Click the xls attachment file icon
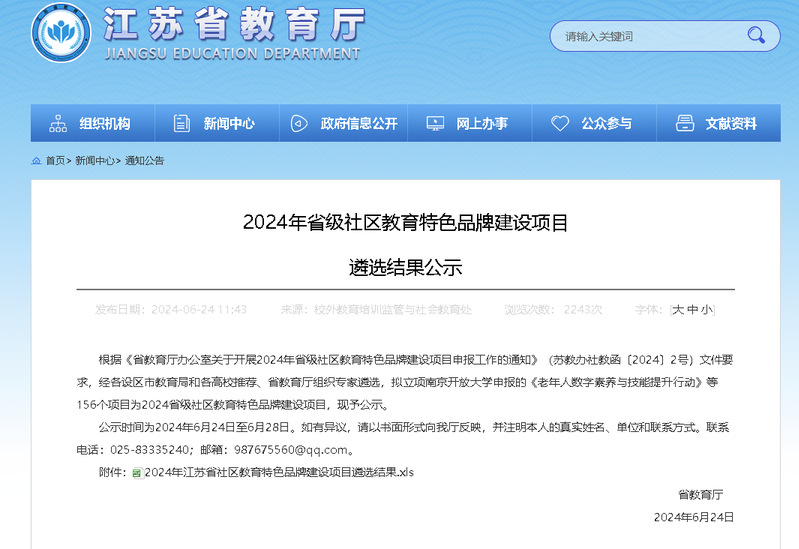799x549 pixels. (x=137, y=472)
